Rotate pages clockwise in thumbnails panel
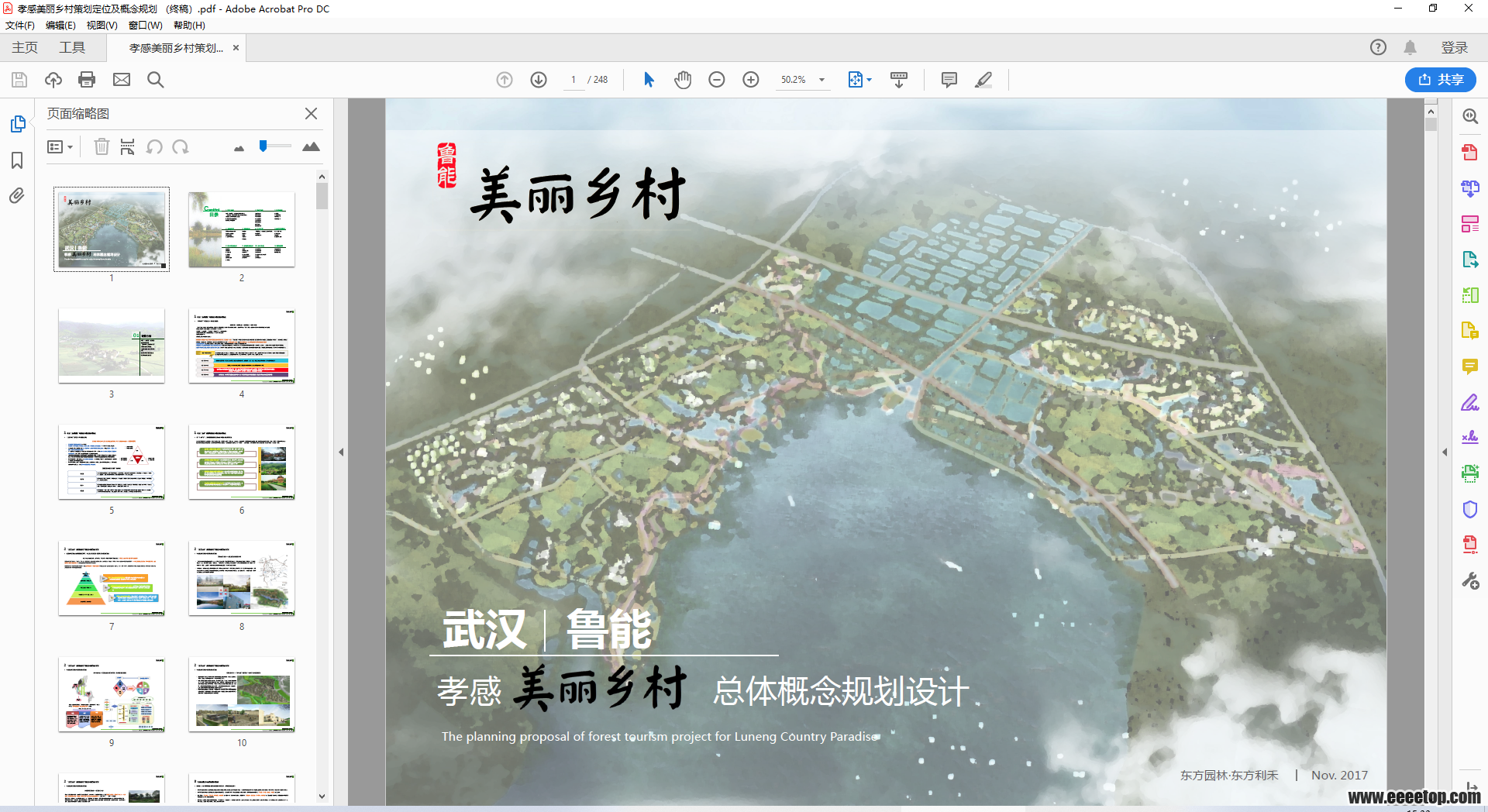This screenshot has height=812, width=1488. pyautogui.click(x=181, y=146)
